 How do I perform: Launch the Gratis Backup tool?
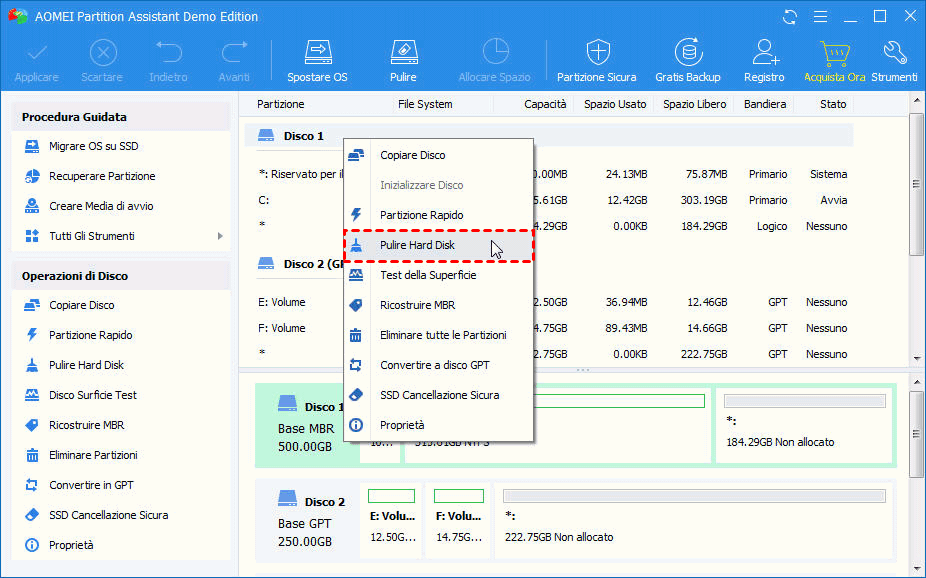687,61
